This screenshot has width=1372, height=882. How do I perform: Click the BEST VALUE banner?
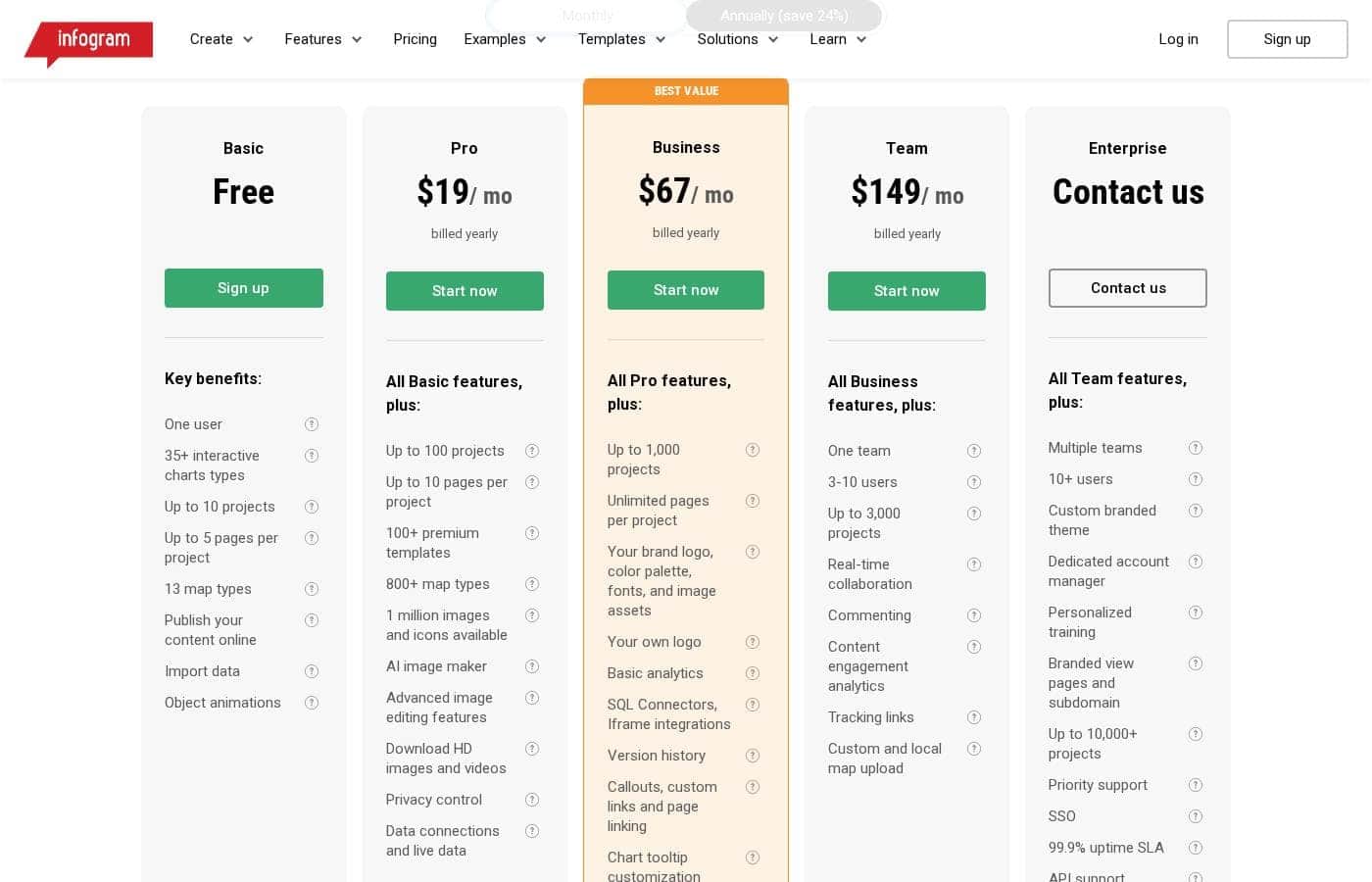pyautogui.click(x=686, y=91)
